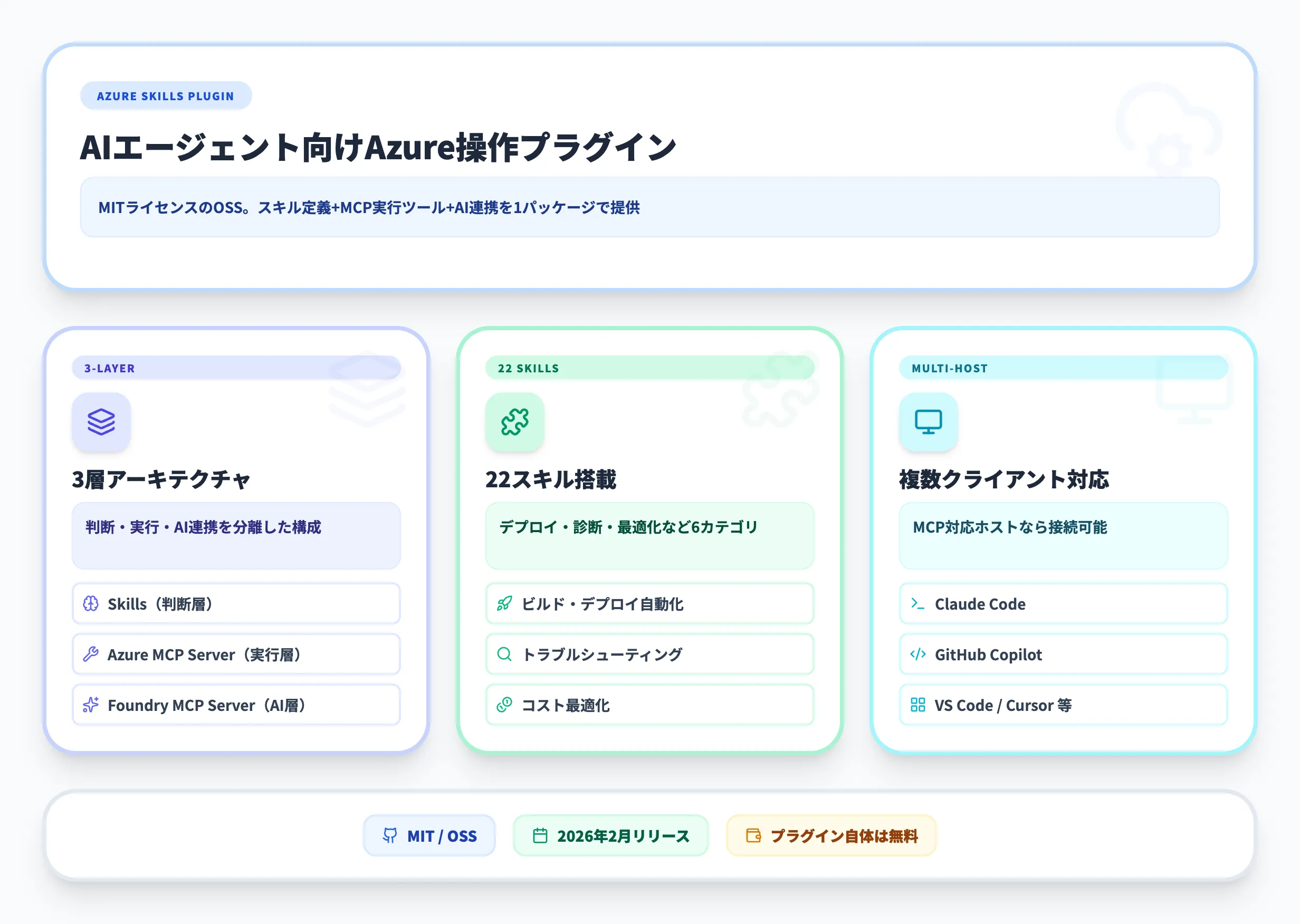The width and height of the screenshot is (1300, 924).
Task: Click the GitHub icon in the MIT / OSS badge
Action: click(x=390, y=835)
